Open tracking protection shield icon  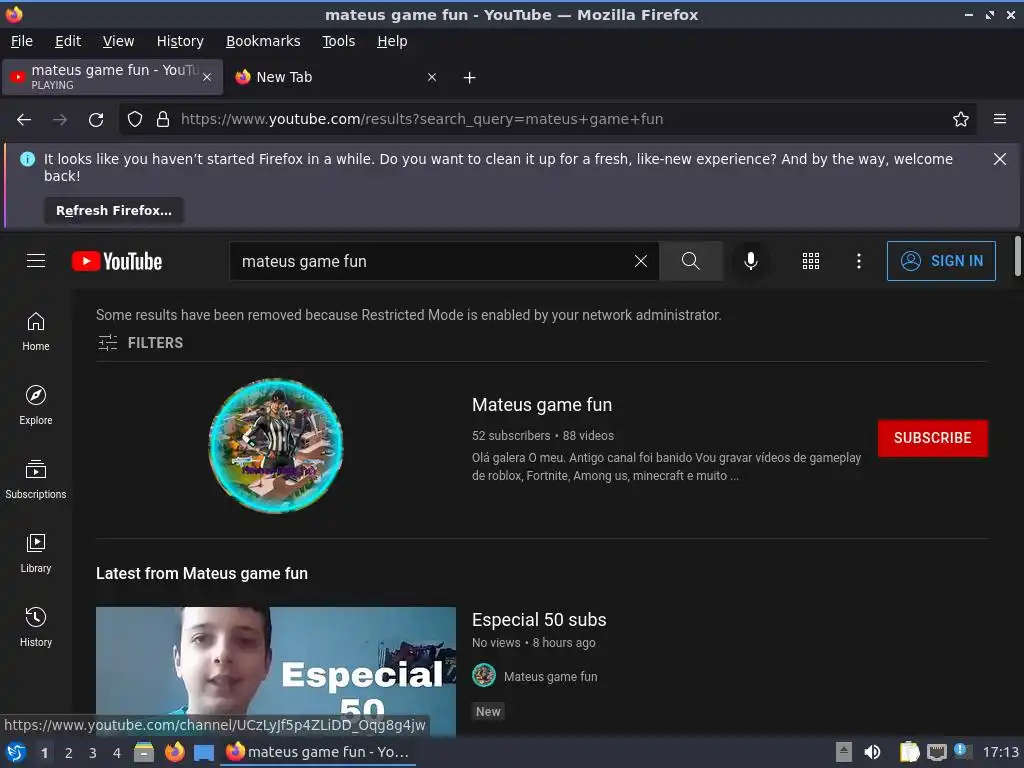click(135, 120)
